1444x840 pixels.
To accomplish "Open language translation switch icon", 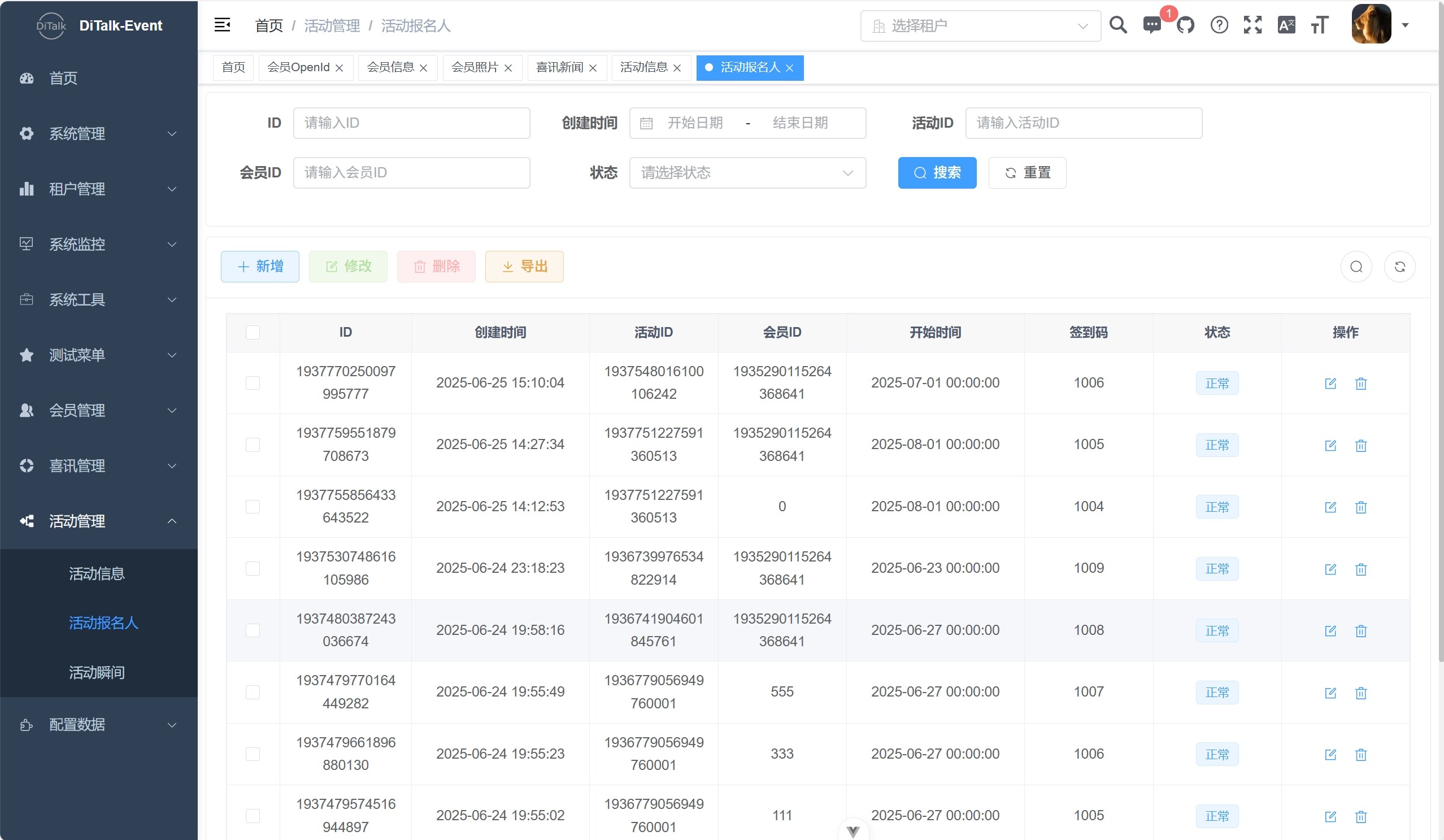I will point(1286,25).
